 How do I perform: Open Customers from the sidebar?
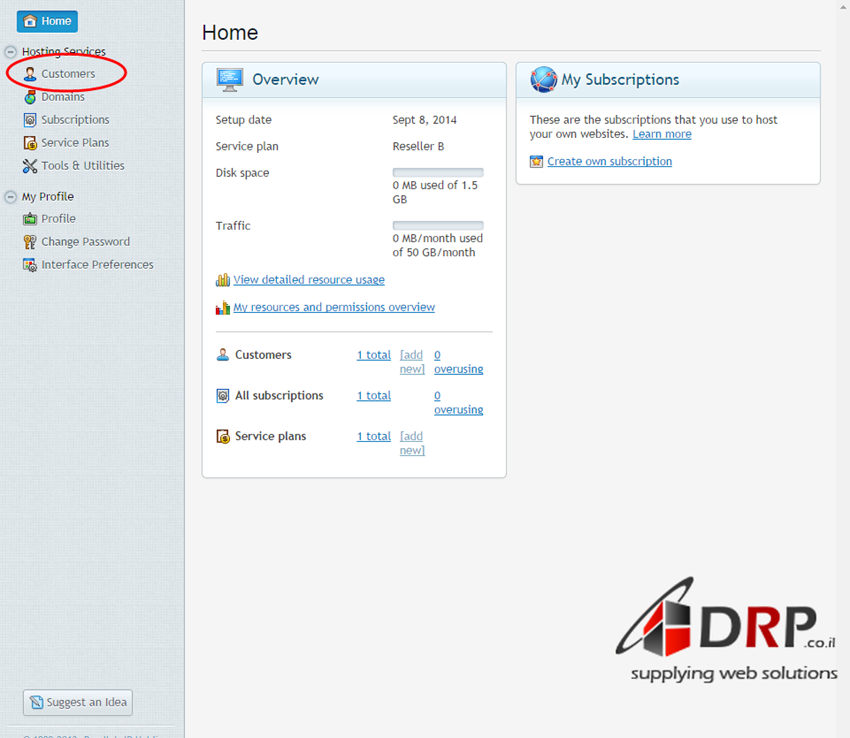[68, 74]
